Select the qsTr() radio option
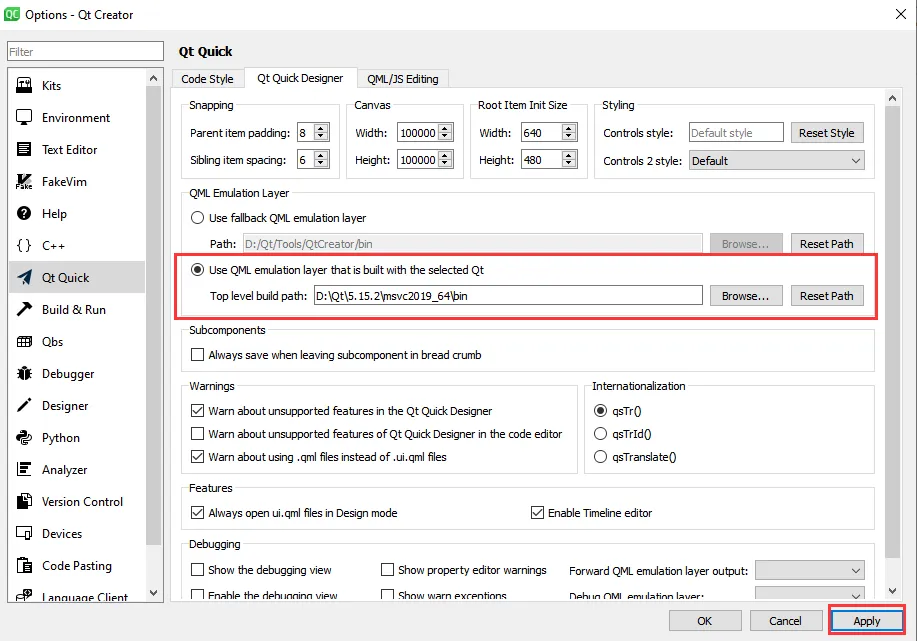 tap(600, 411)
